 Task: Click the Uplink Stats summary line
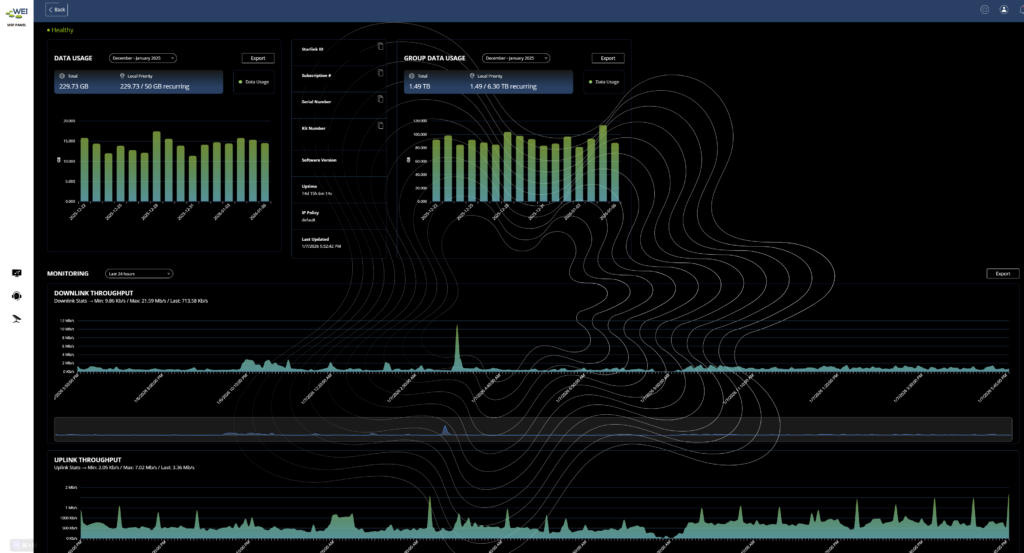124,467
